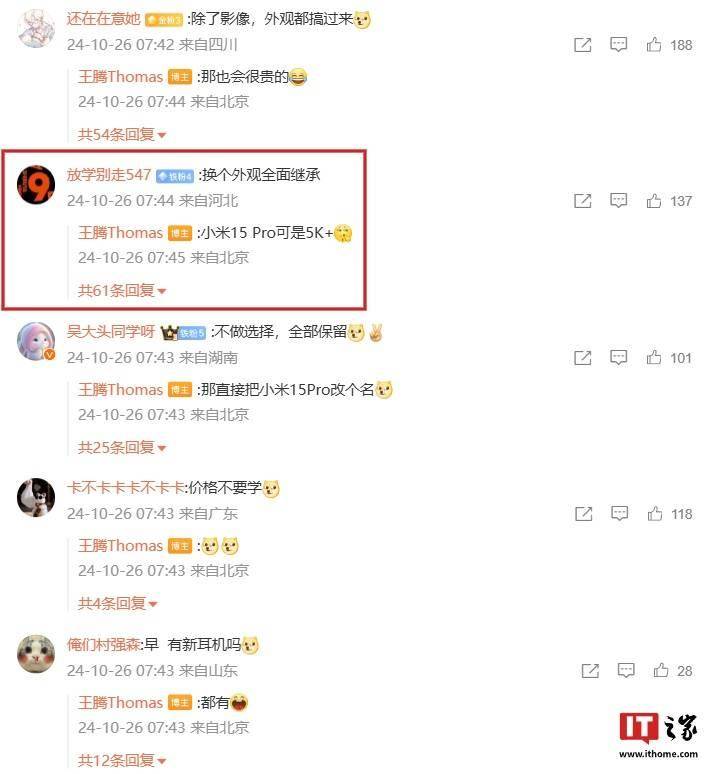Screen dimensions: 710x774
Task: Share the 价格不要学 comment
Action: [x=584, y=514]
